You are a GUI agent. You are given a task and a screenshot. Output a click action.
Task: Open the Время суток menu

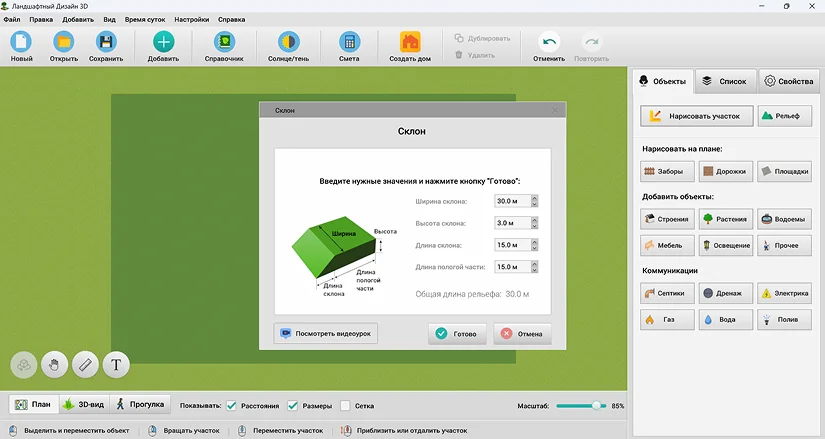click(x=145, y=19)
